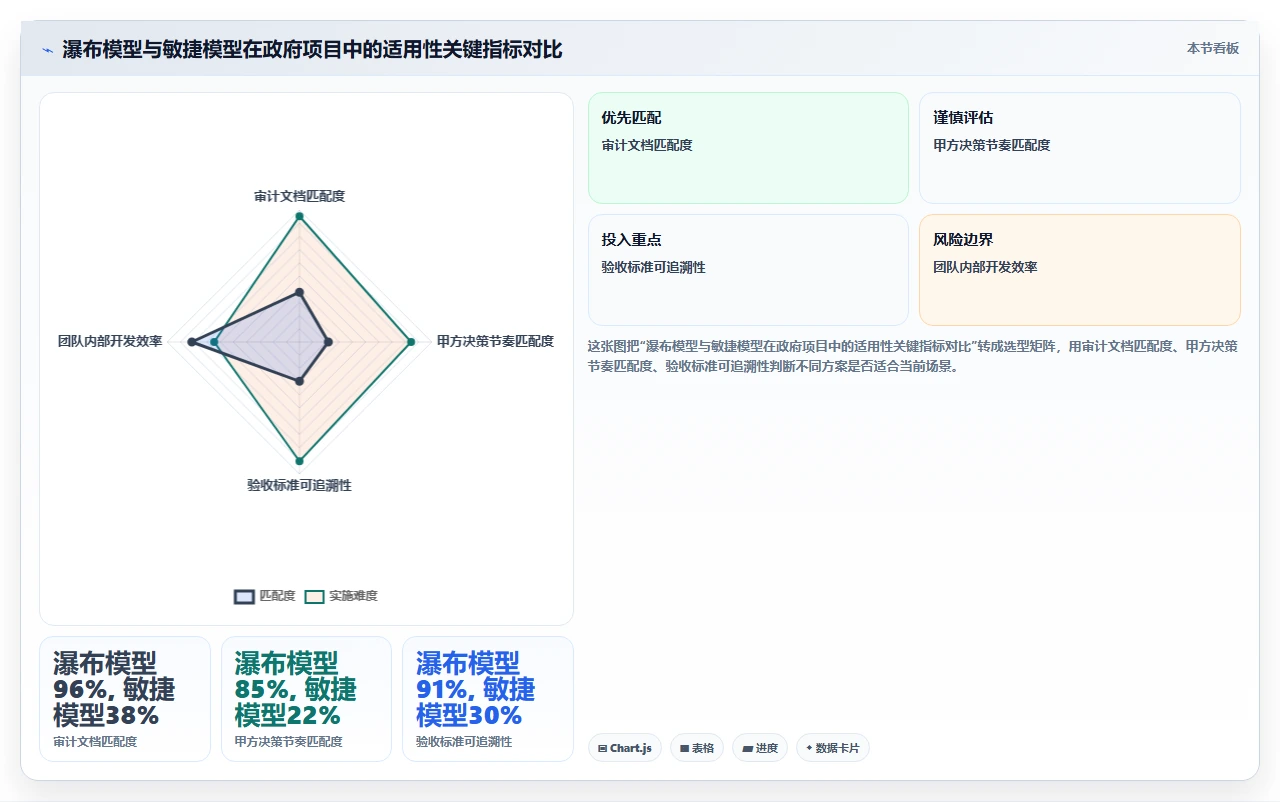
Task: Click the 本节看板 label in the header
Action: [x=1213, y=48]
